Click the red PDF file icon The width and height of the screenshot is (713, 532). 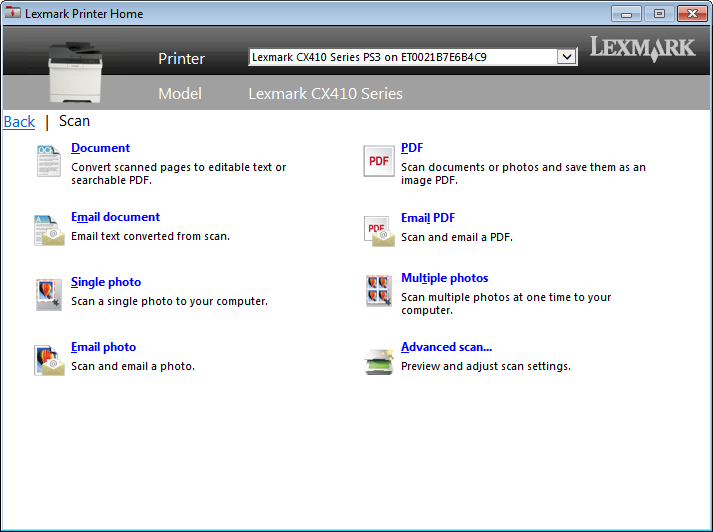379,161
